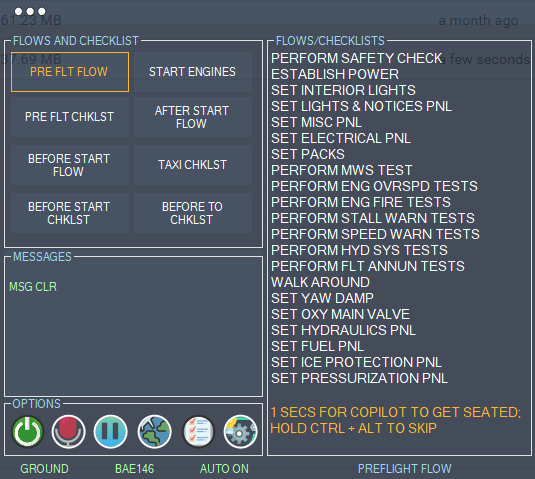The width and height of the screenshot is (535, 479).
Task: Select BEFORE TO CHKLST
Action: click(193, 213)
